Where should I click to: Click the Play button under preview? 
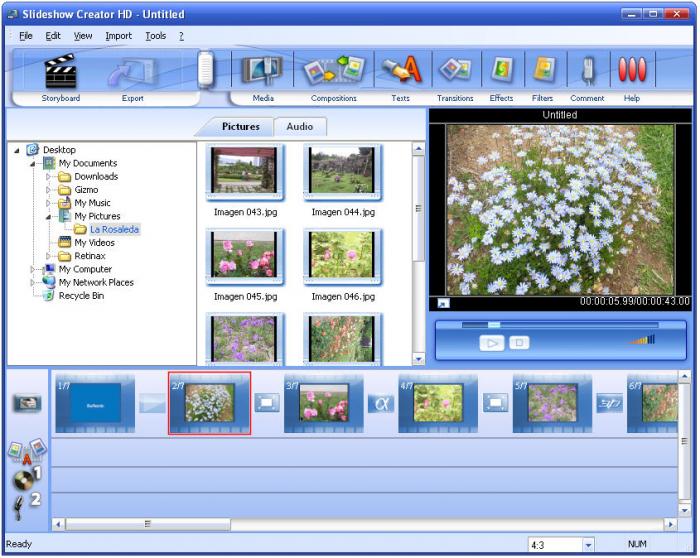492,343
